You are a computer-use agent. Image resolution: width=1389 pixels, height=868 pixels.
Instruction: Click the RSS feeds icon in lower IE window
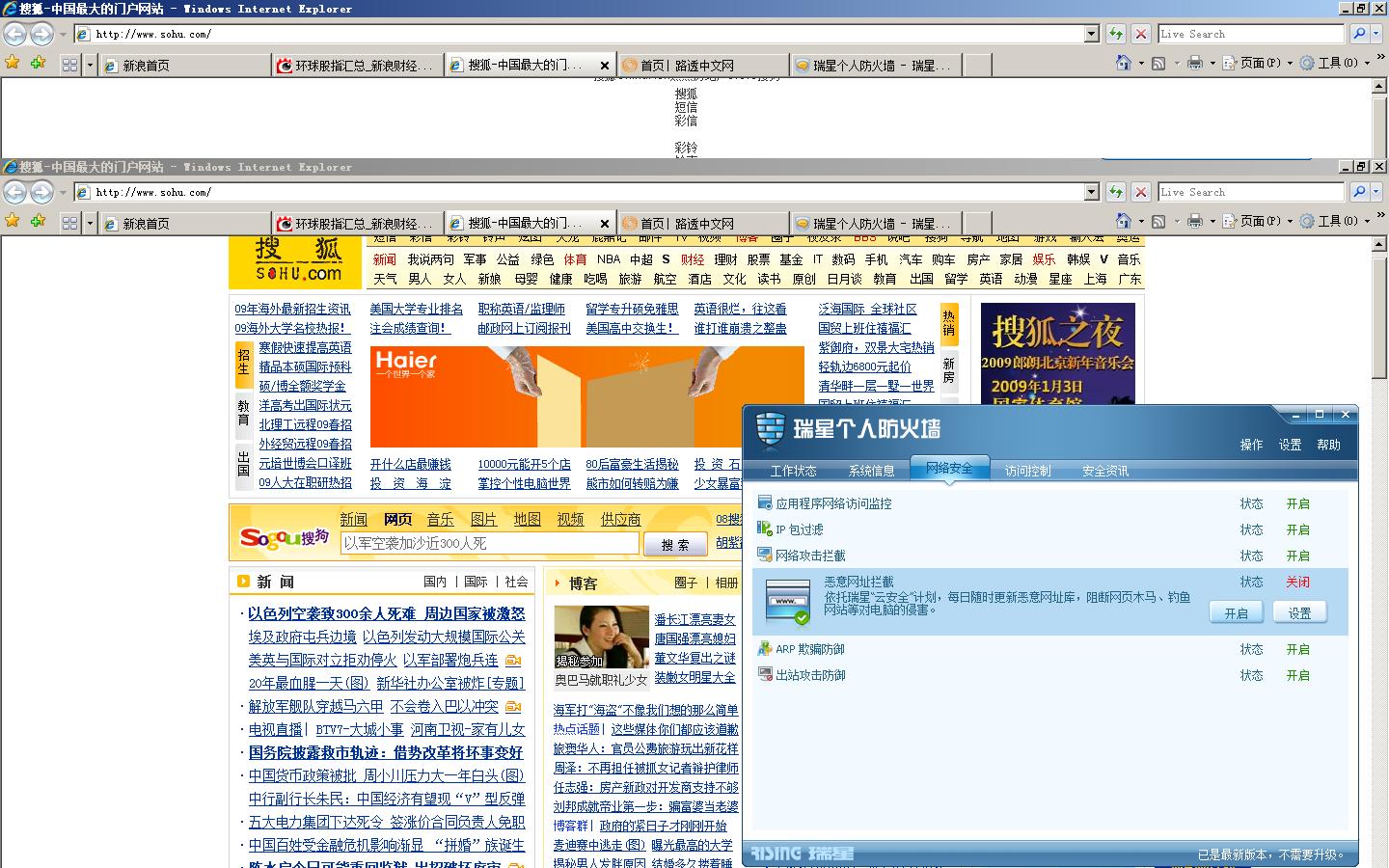click(1158, 221)
